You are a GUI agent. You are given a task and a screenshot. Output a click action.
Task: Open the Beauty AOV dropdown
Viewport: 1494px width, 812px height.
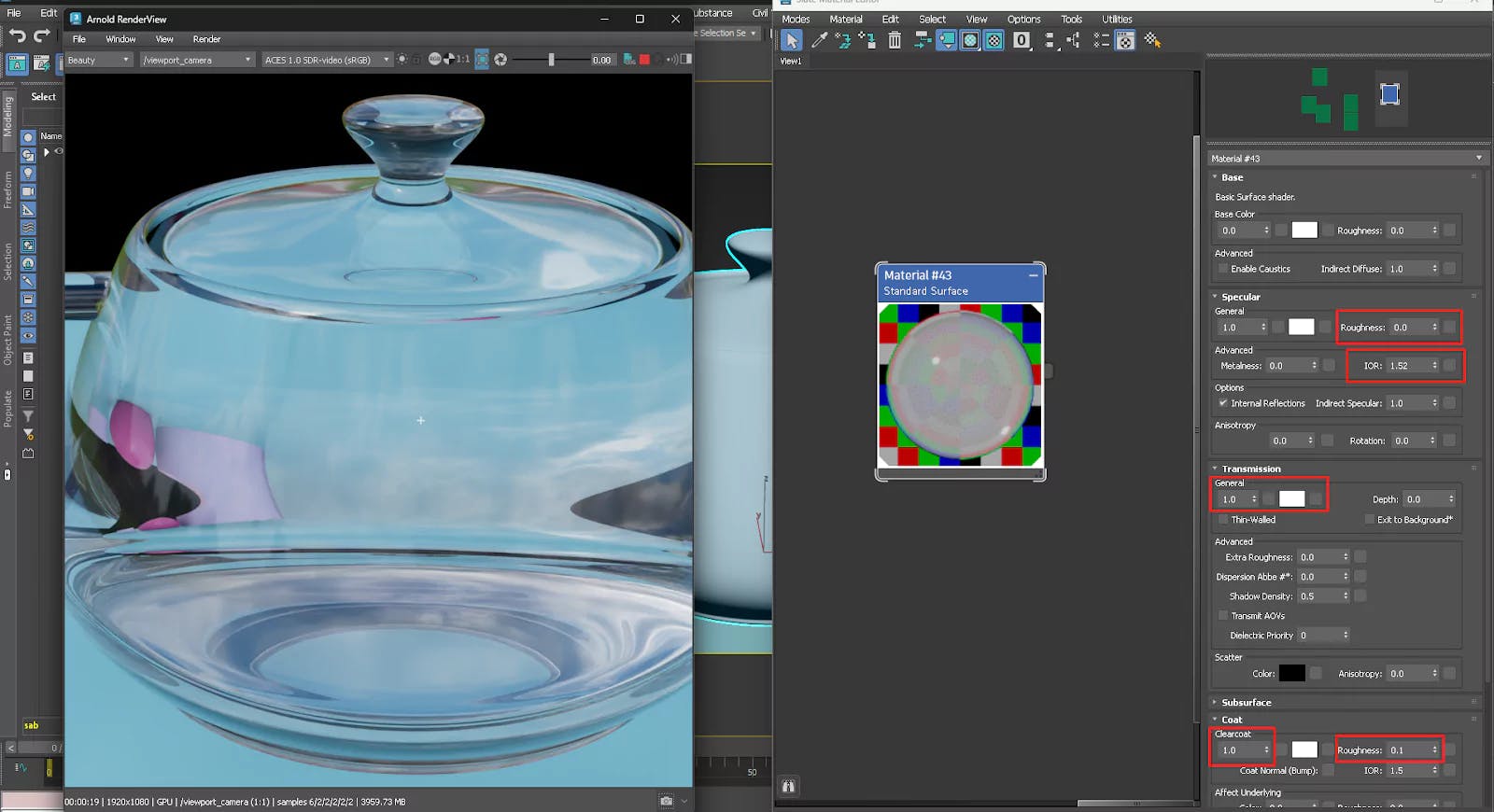98,60
